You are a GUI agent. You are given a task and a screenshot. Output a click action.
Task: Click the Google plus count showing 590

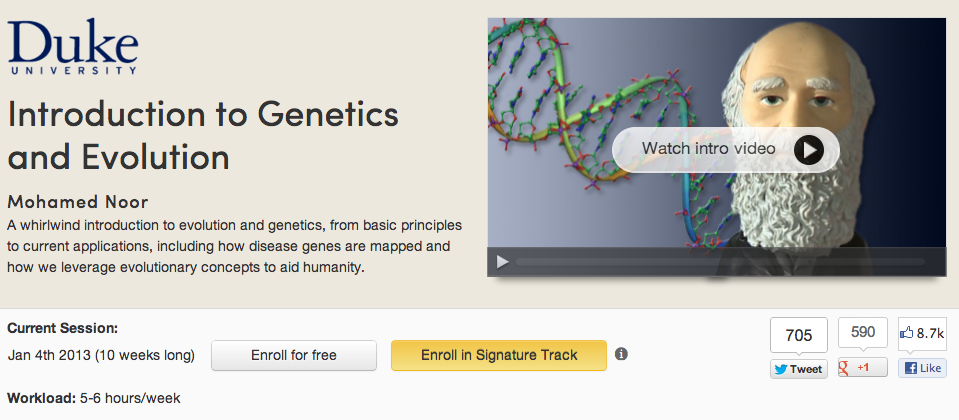[862, 333]
